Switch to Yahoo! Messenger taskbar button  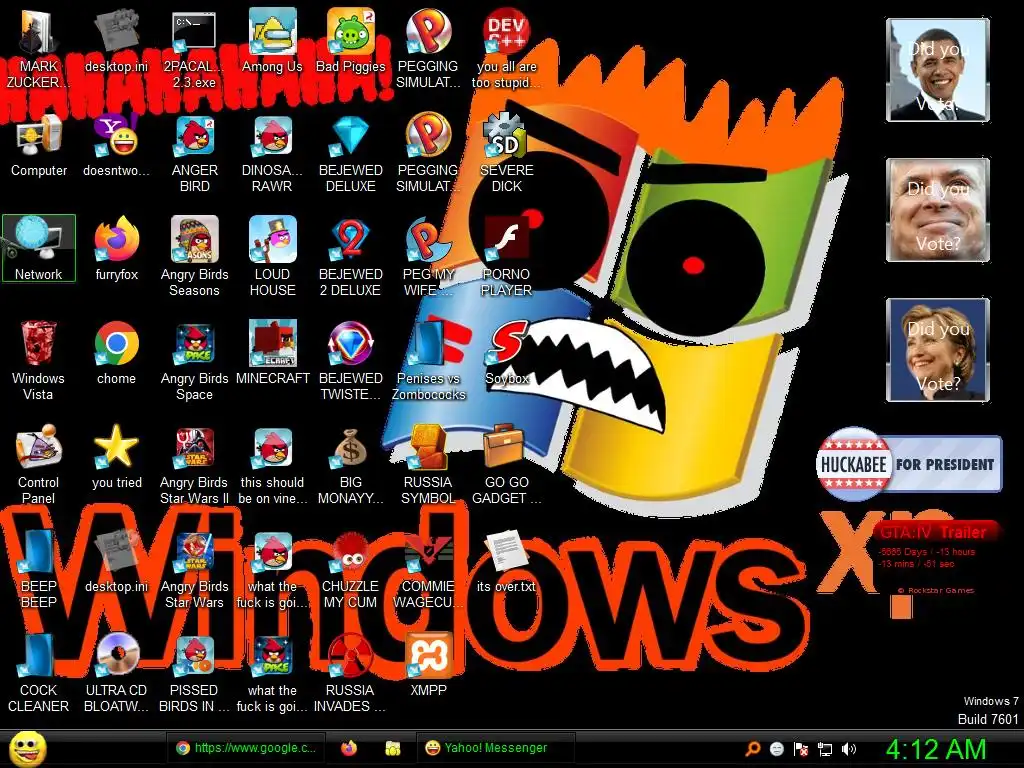(x=495, y=748)
